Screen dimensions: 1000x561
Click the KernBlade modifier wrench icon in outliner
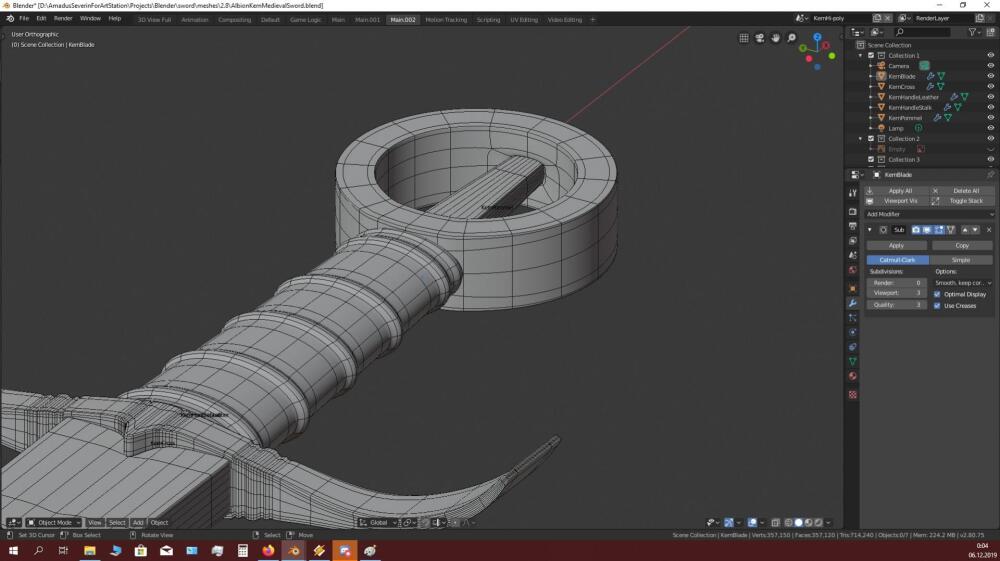click(x=930, y=76)
